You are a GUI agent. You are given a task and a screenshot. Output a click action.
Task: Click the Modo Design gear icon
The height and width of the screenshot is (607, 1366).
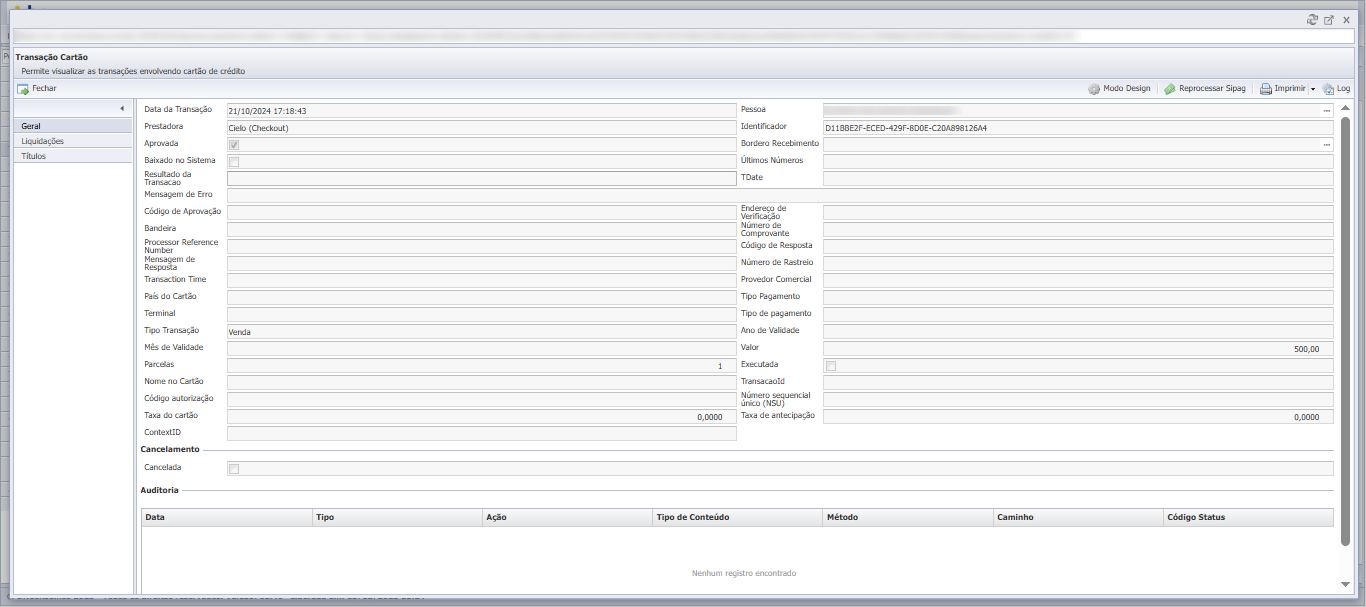coord(1094,89)
